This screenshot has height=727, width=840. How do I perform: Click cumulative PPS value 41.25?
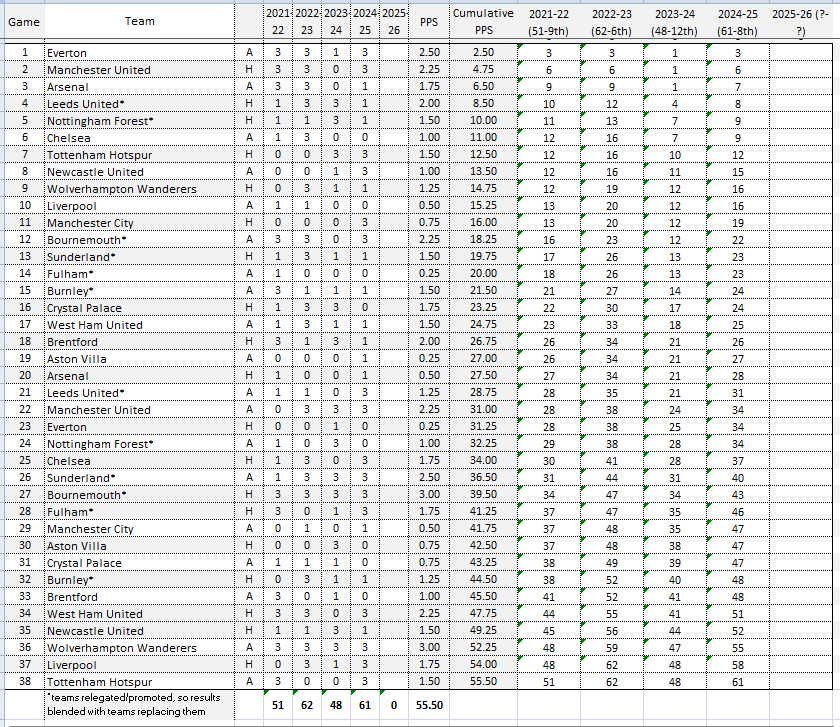(483, 512)
